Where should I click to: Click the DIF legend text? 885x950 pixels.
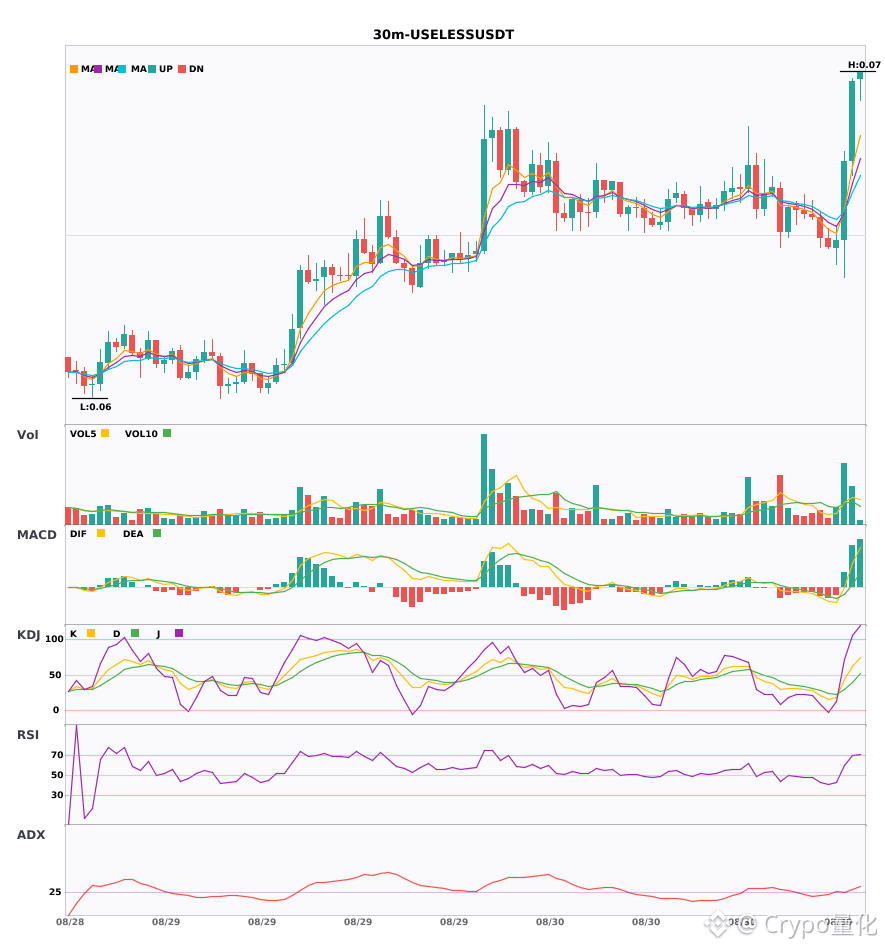tap(78, 534)
